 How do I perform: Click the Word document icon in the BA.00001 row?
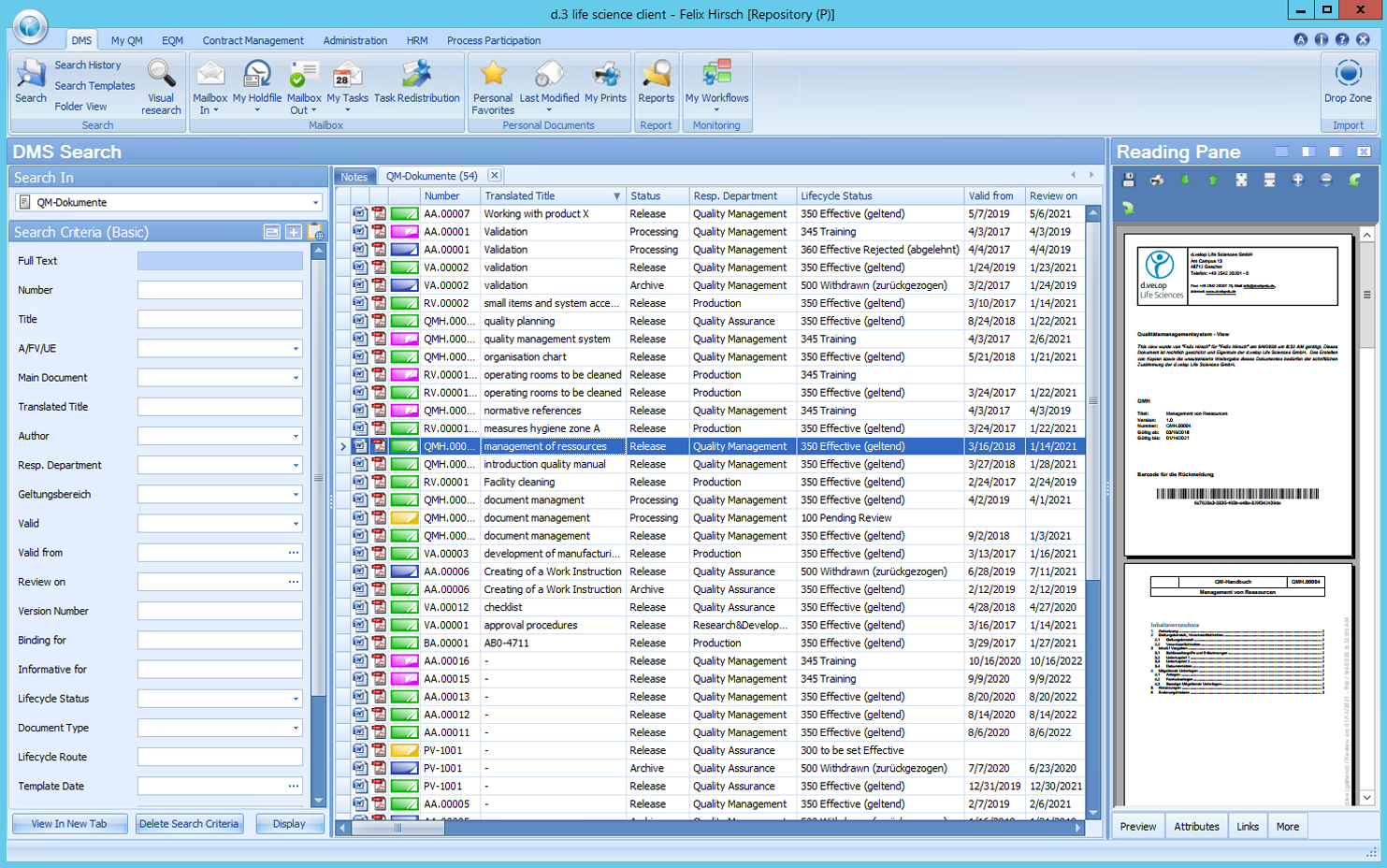(x=359, y=643)
